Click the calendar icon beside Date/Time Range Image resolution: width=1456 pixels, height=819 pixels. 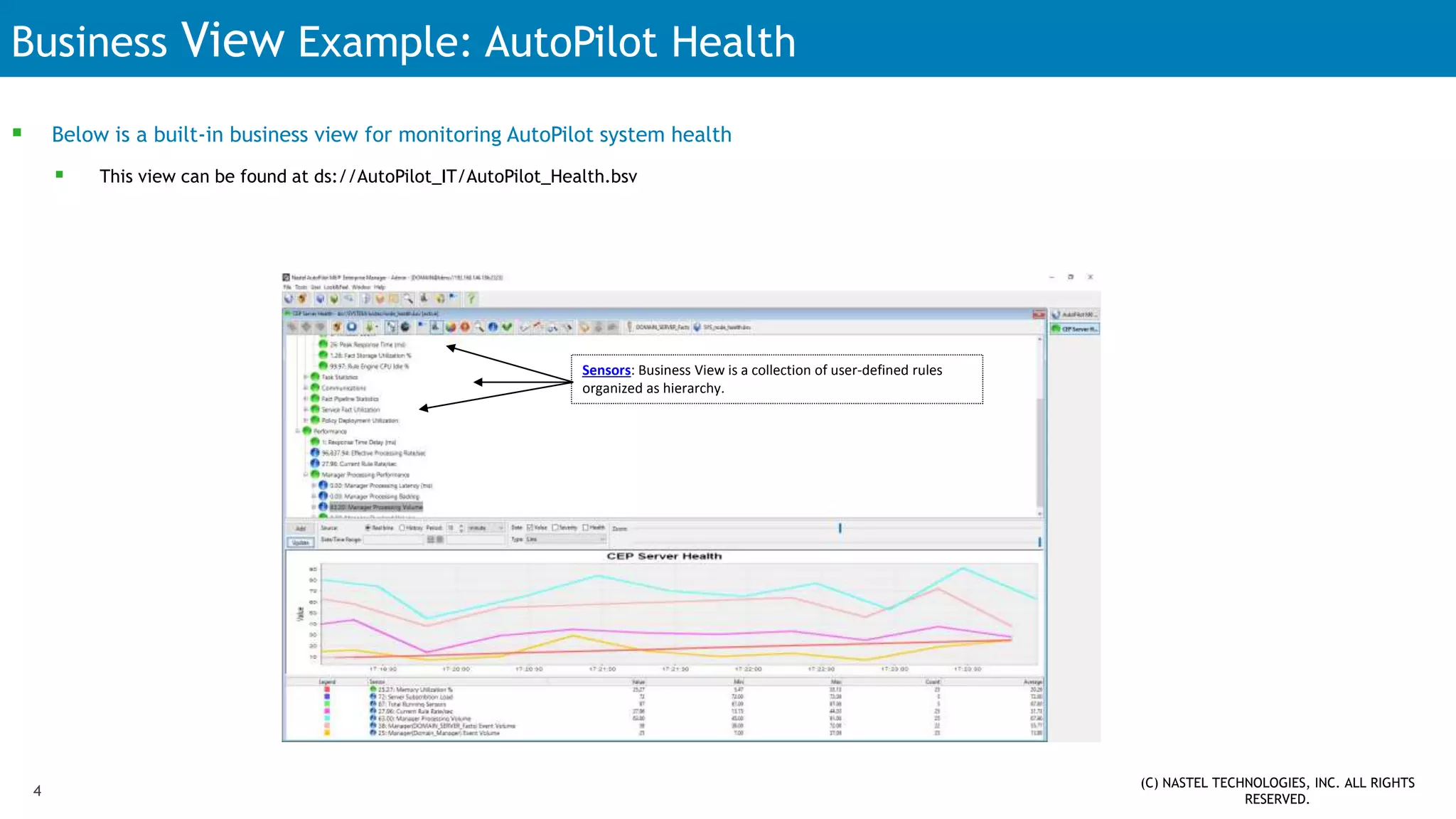pos(430,540)
